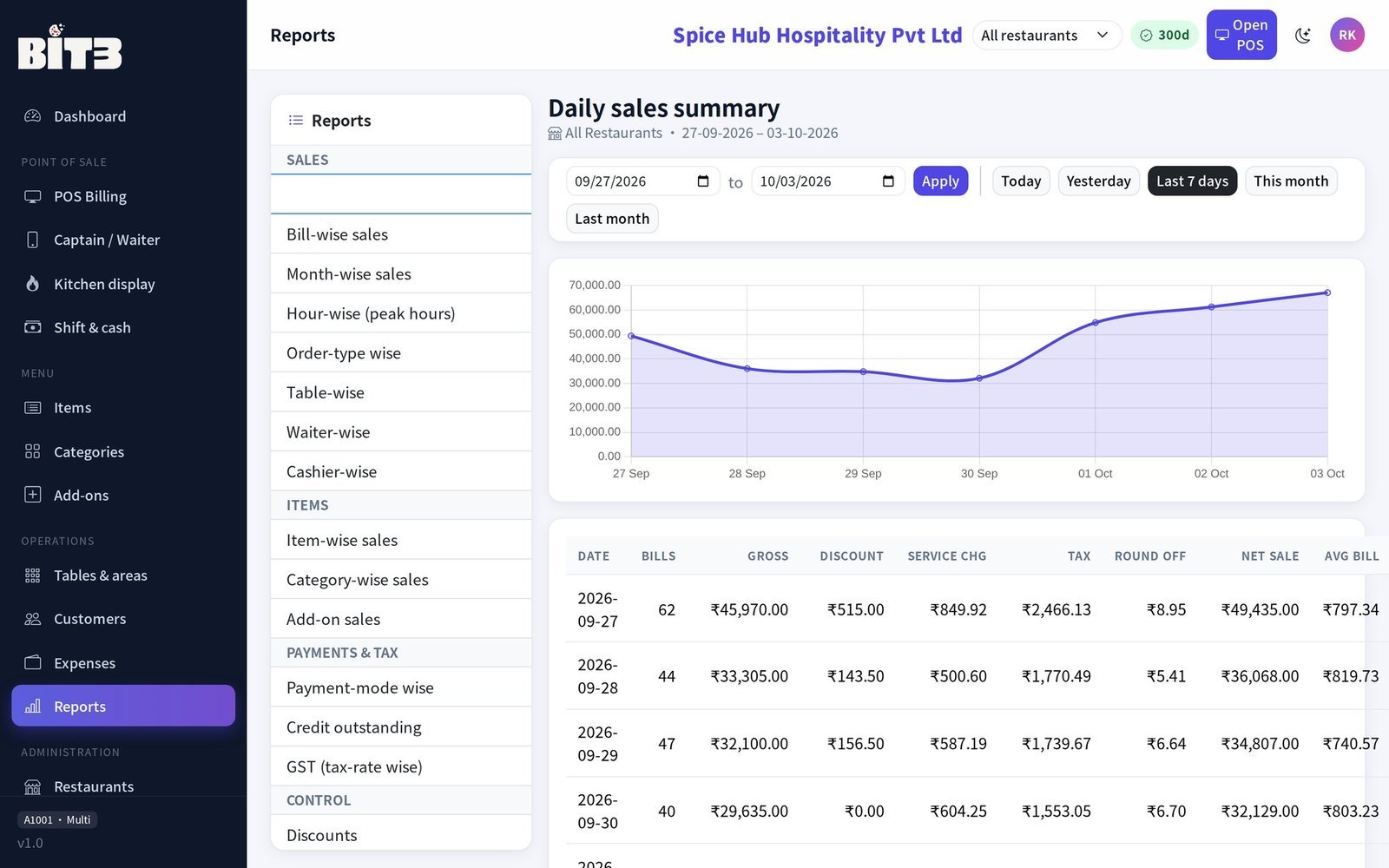Apply the selected date range
The image size is (1389, 868).
[x=940, y=181]
